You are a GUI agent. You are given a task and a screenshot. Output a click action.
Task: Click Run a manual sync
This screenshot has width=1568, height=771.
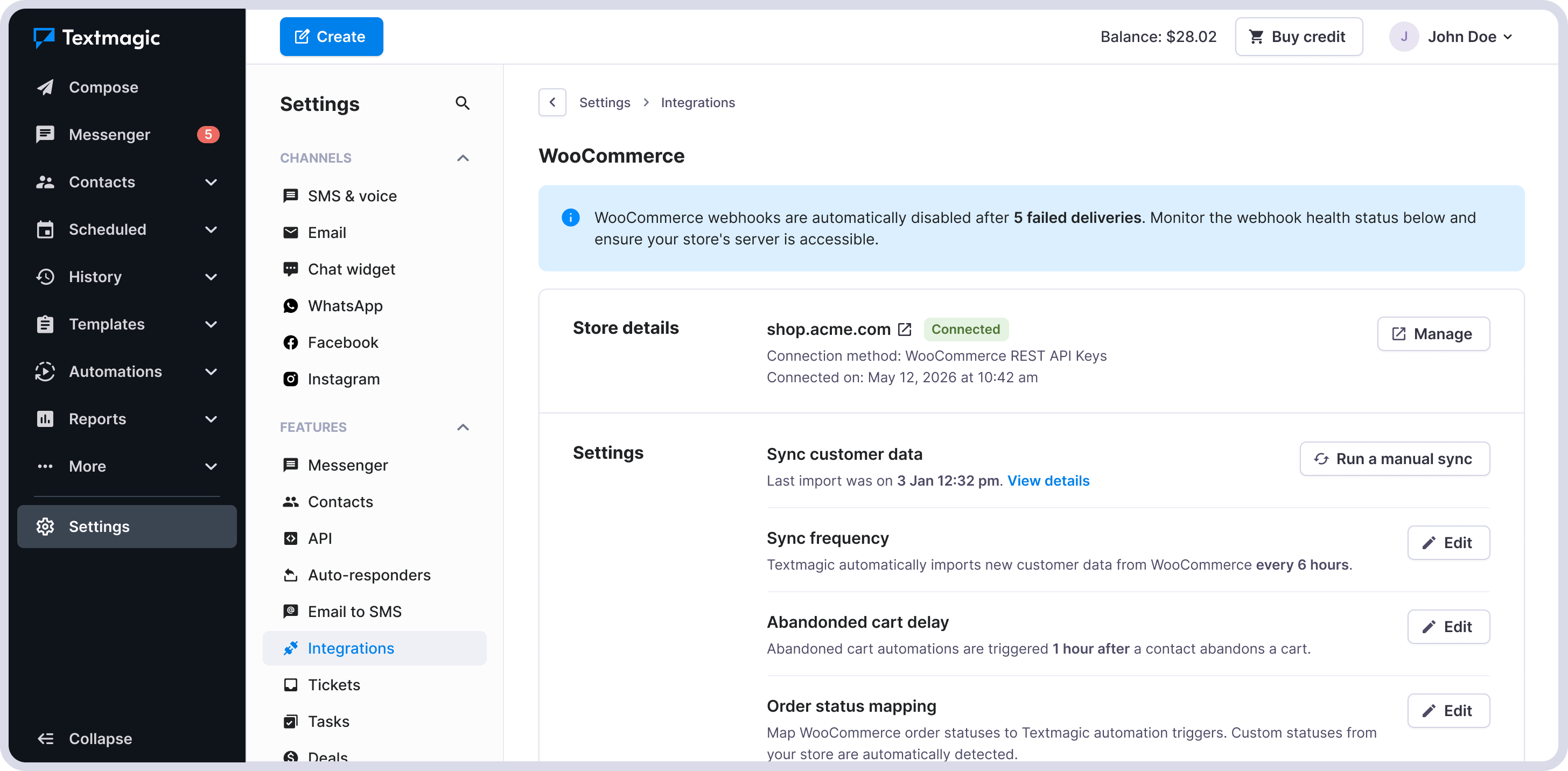pos(1395,459)
